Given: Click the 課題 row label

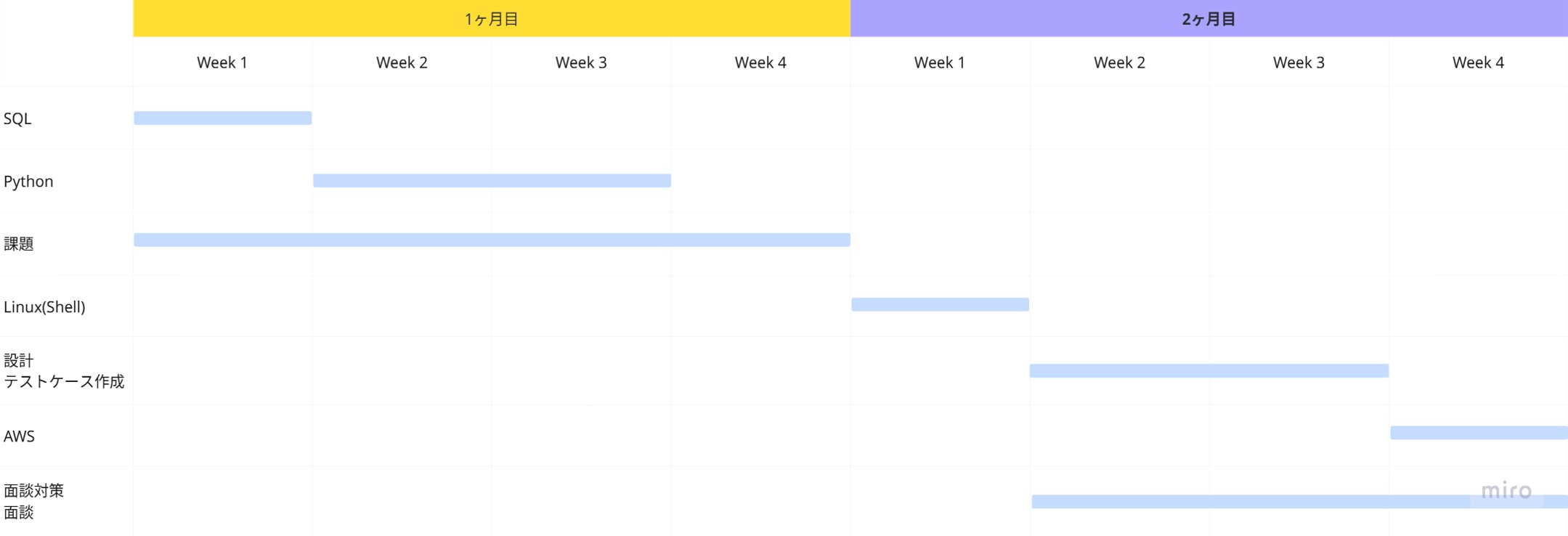Looking at the screenshot, I should point(19,244).
